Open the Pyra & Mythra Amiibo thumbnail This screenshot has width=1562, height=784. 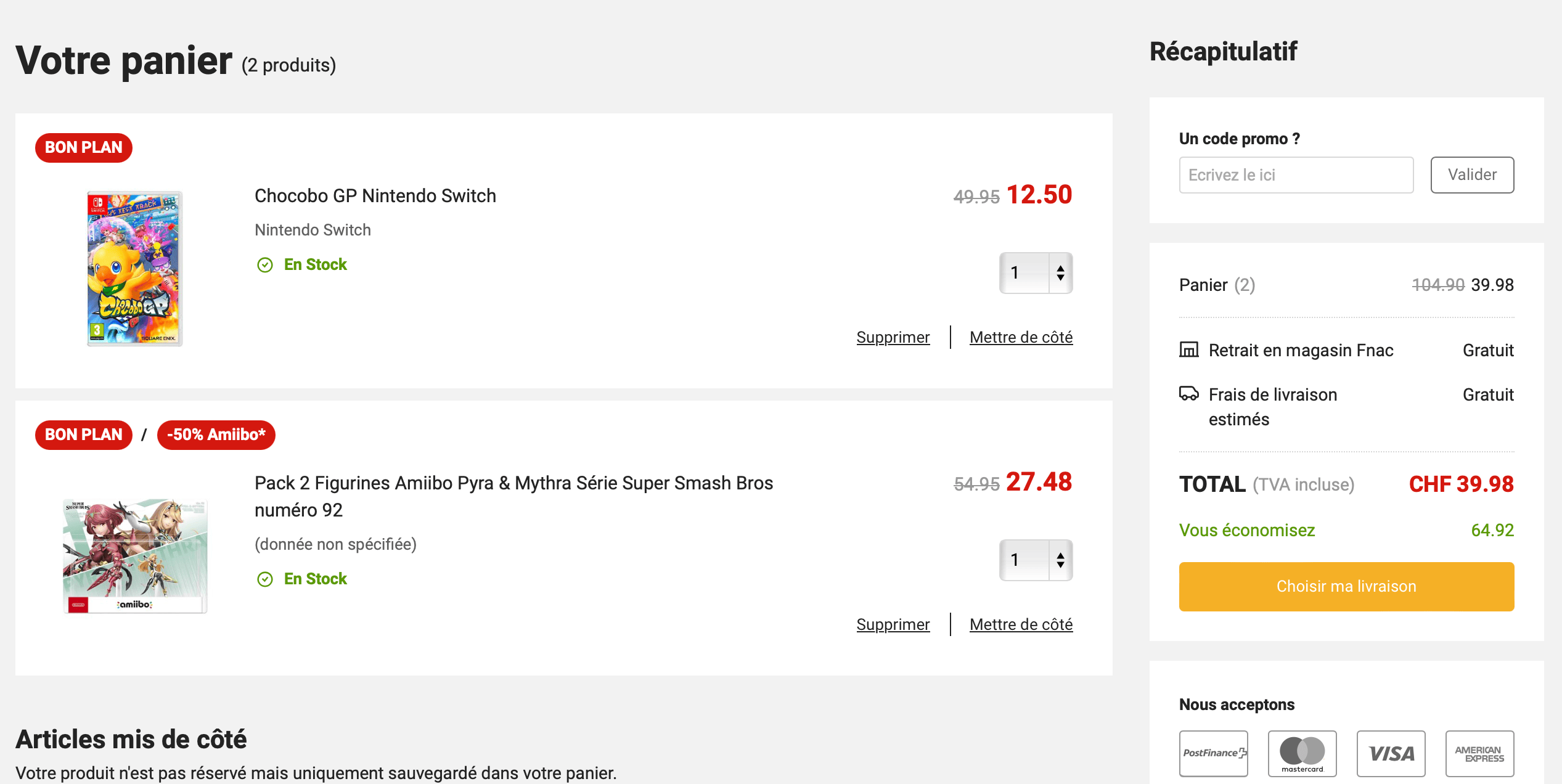tap(134, 555)
